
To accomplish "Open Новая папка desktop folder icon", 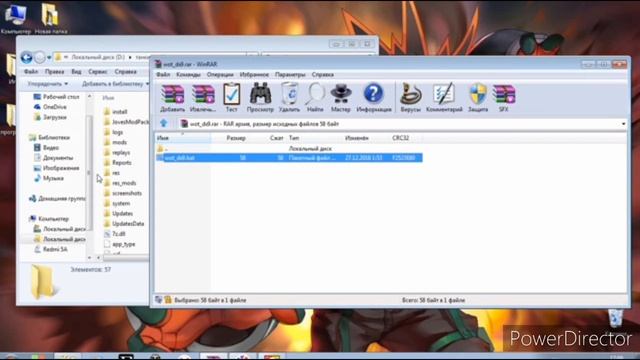I will [51, 19].
